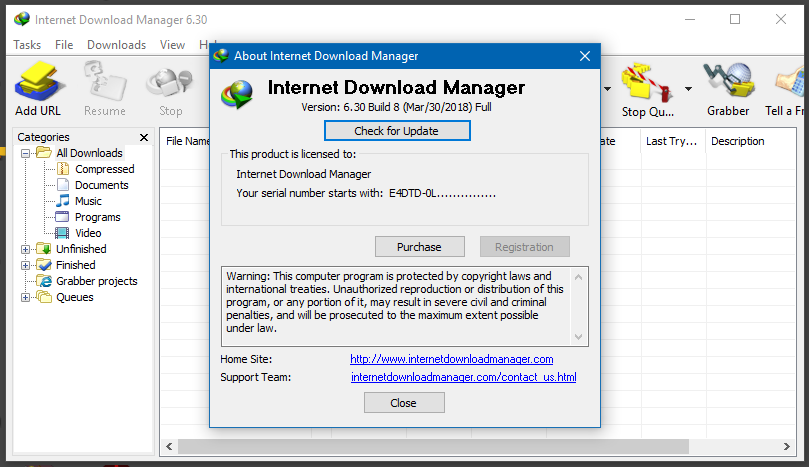Open dropdown arrow next to Stop Queue
The width and height of the screenshot is (809, 467).
[688, 89]
